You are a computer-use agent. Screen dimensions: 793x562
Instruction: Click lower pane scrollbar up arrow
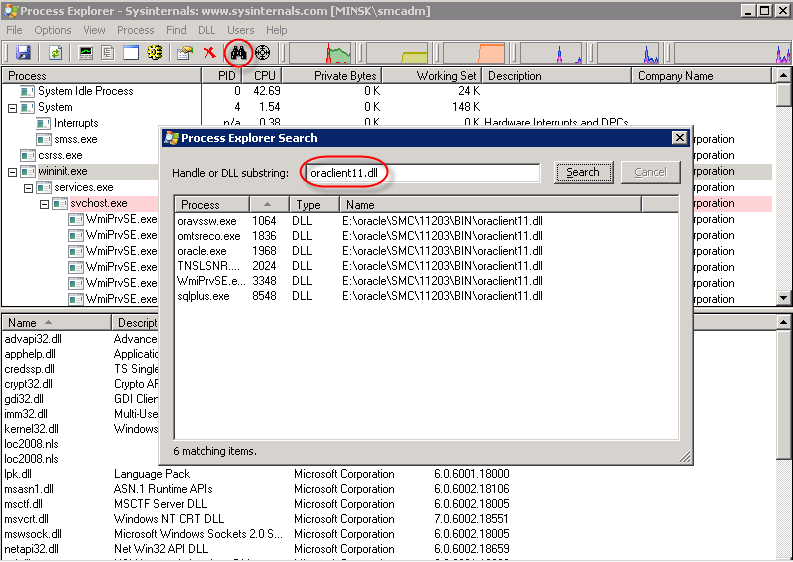tap(783, 322)
